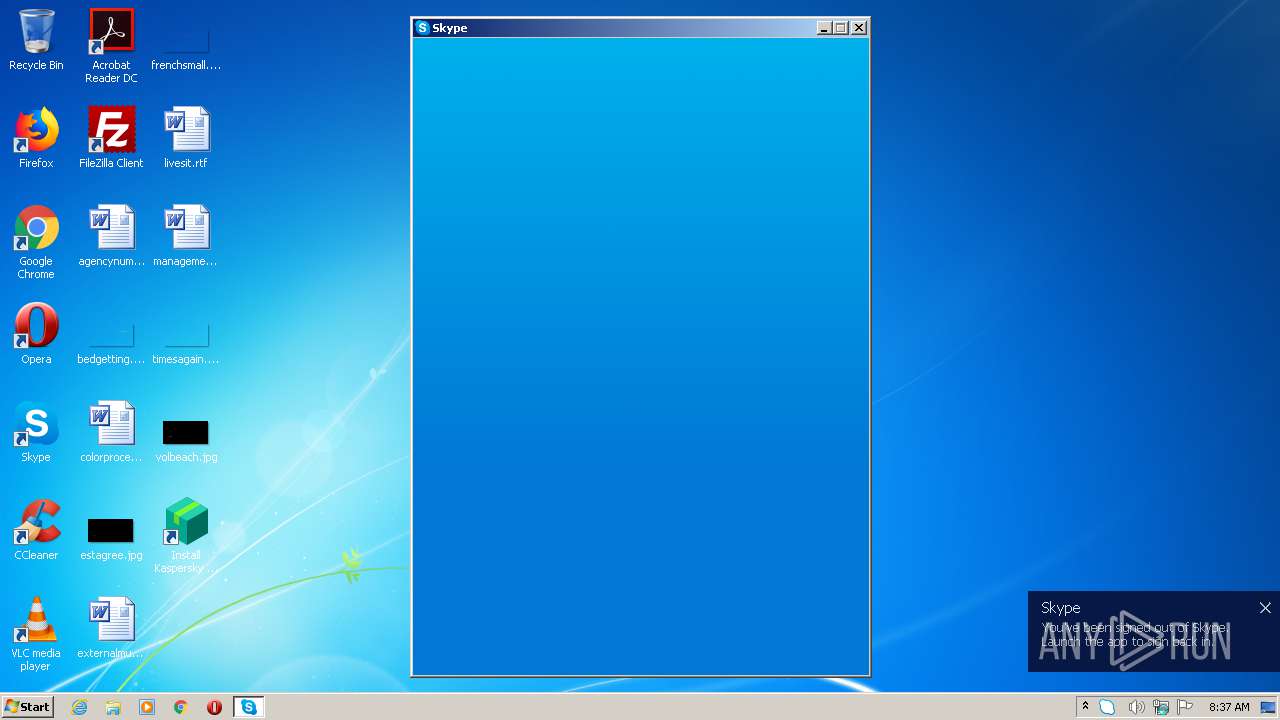Open Firefox desktop shortcut
Image resolution: width=1280 pixels, height=720 pixels.
[36, 138]
